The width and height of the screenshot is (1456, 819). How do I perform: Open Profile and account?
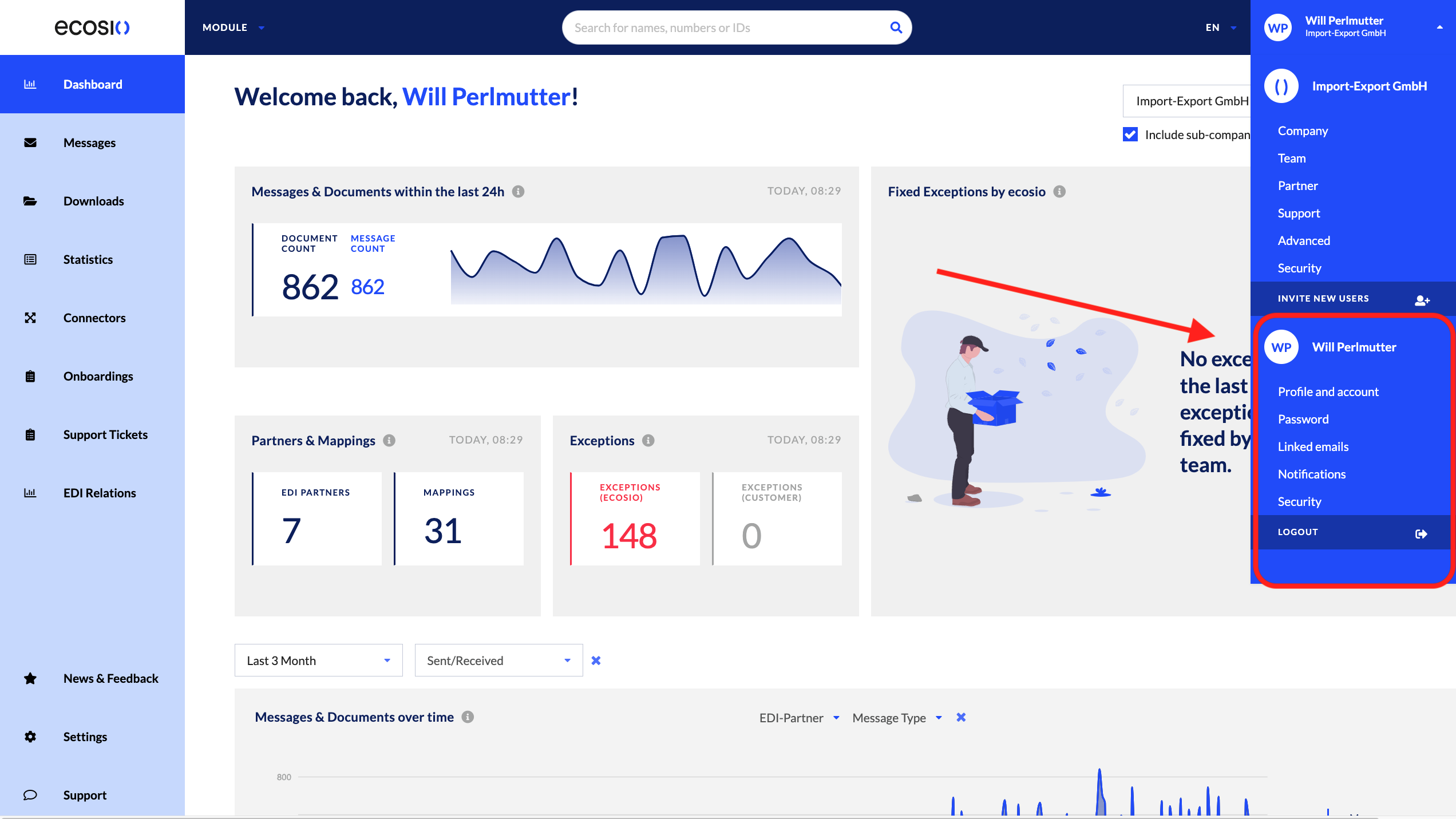tap(1328, 391)
